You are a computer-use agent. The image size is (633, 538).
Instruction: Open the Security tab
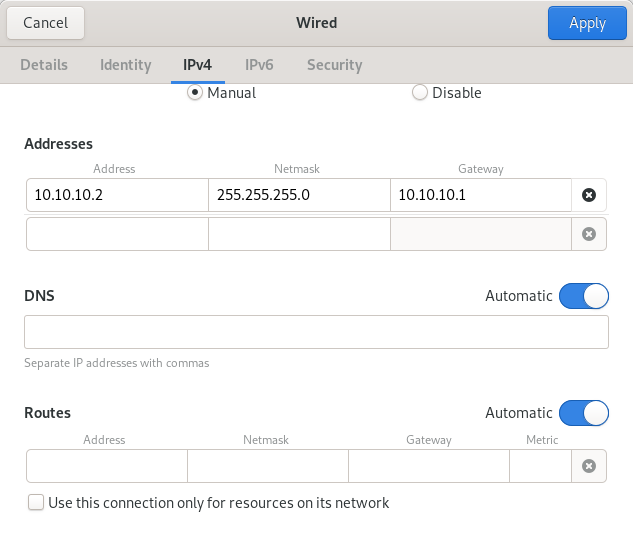pyautogui.click(x=335, y=65)
